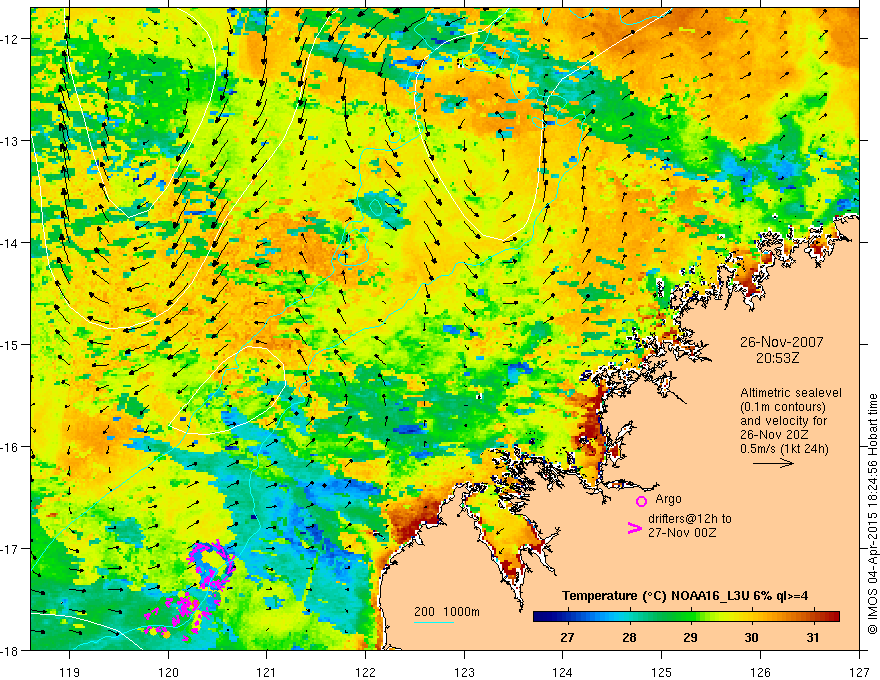Click the colorbar tick label 30
The width and height of the screenshot is (880, 680).
pyautogui.click(x=751, y=637)
